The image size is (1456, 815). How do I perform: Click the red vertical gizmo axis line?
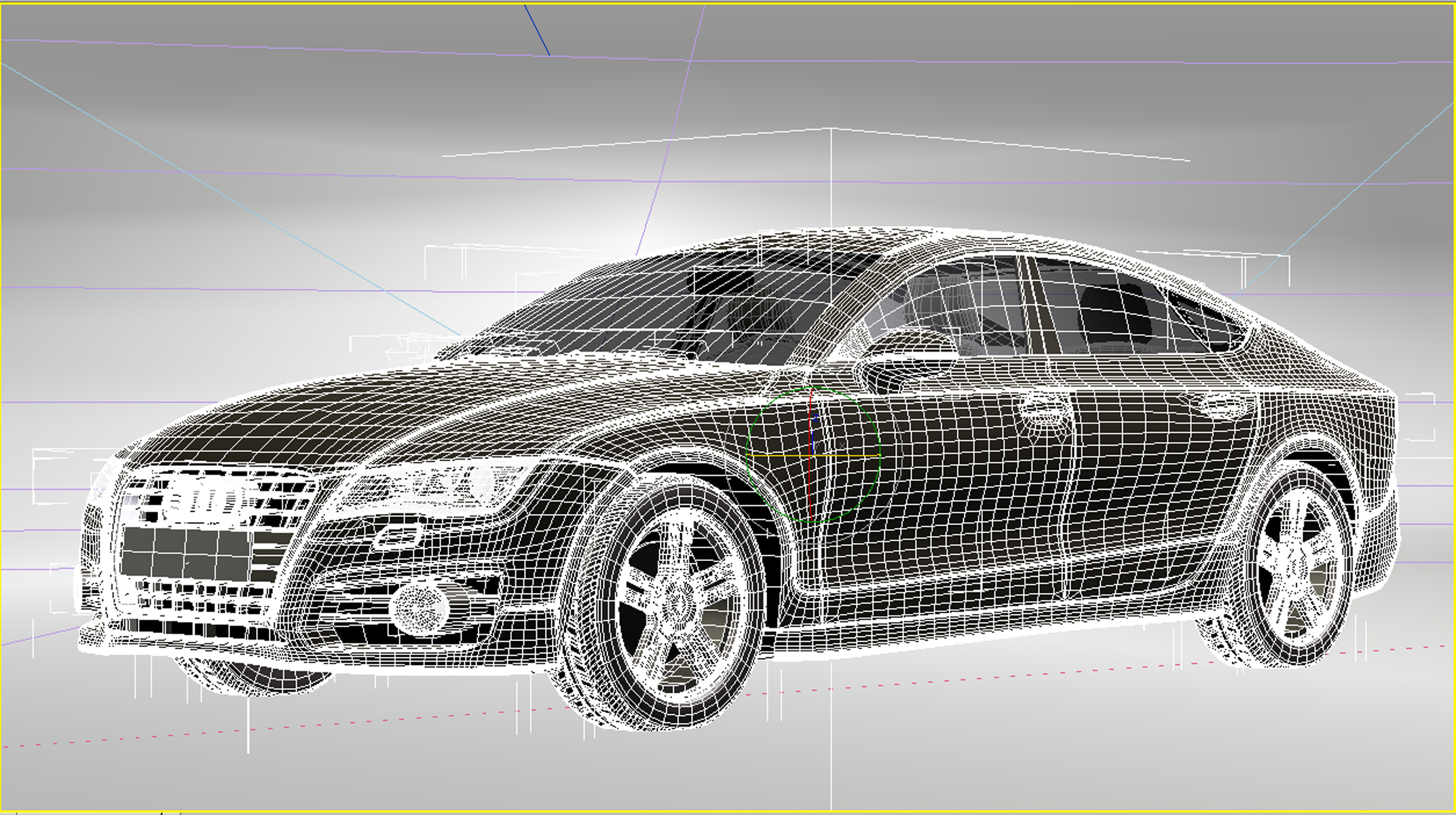click(x=810, y=489)
